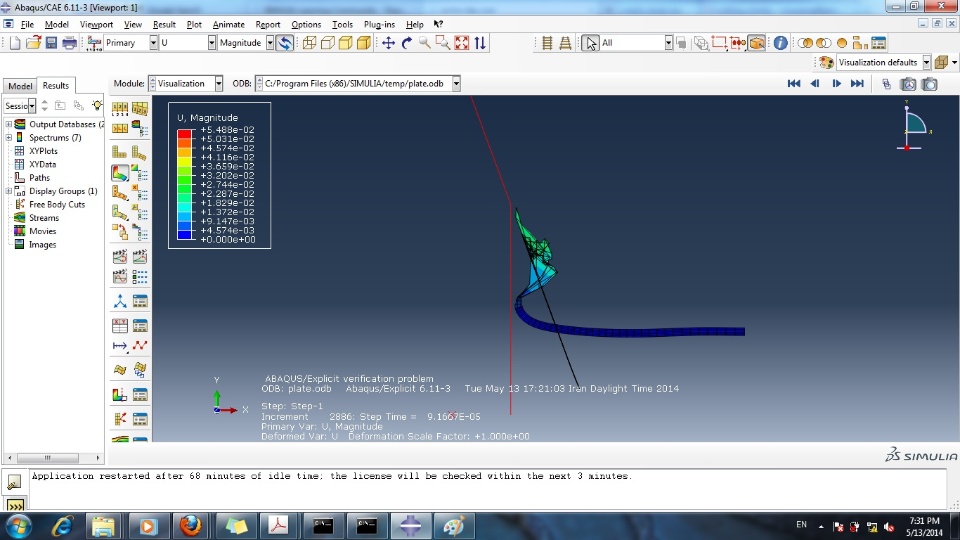Viewport: 960px width, 540px height.
Task: Open color code palette icon
Action: click(x=827, y=62)
